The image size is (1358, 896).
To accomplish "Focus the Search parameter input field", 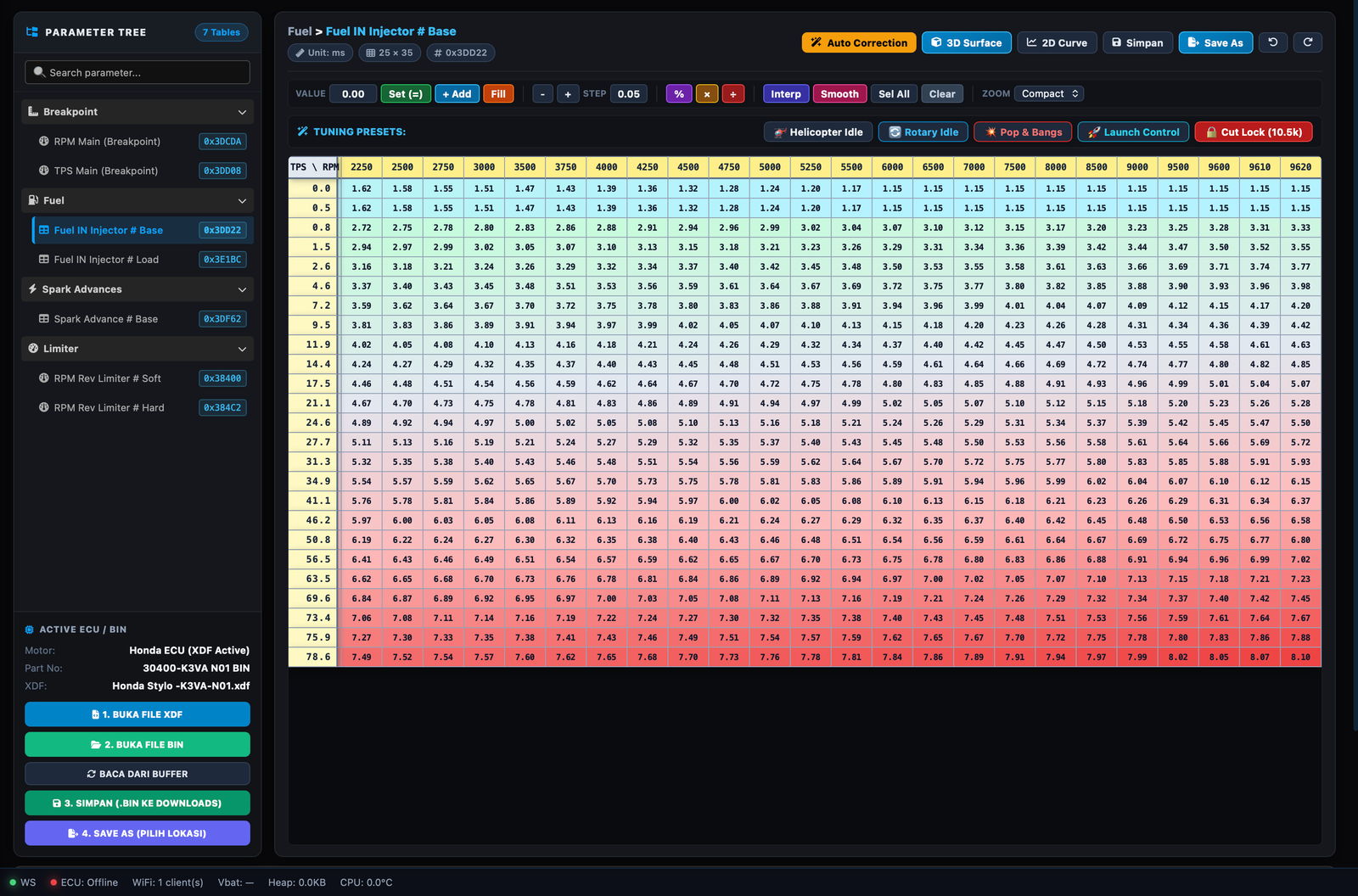I will (x=137, y=72).
